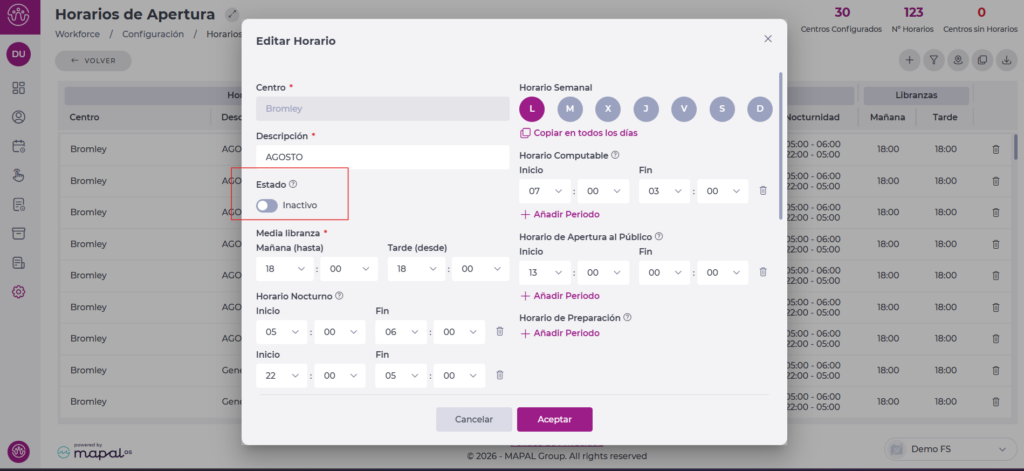Click the Aceptar button

pos(554,419)
